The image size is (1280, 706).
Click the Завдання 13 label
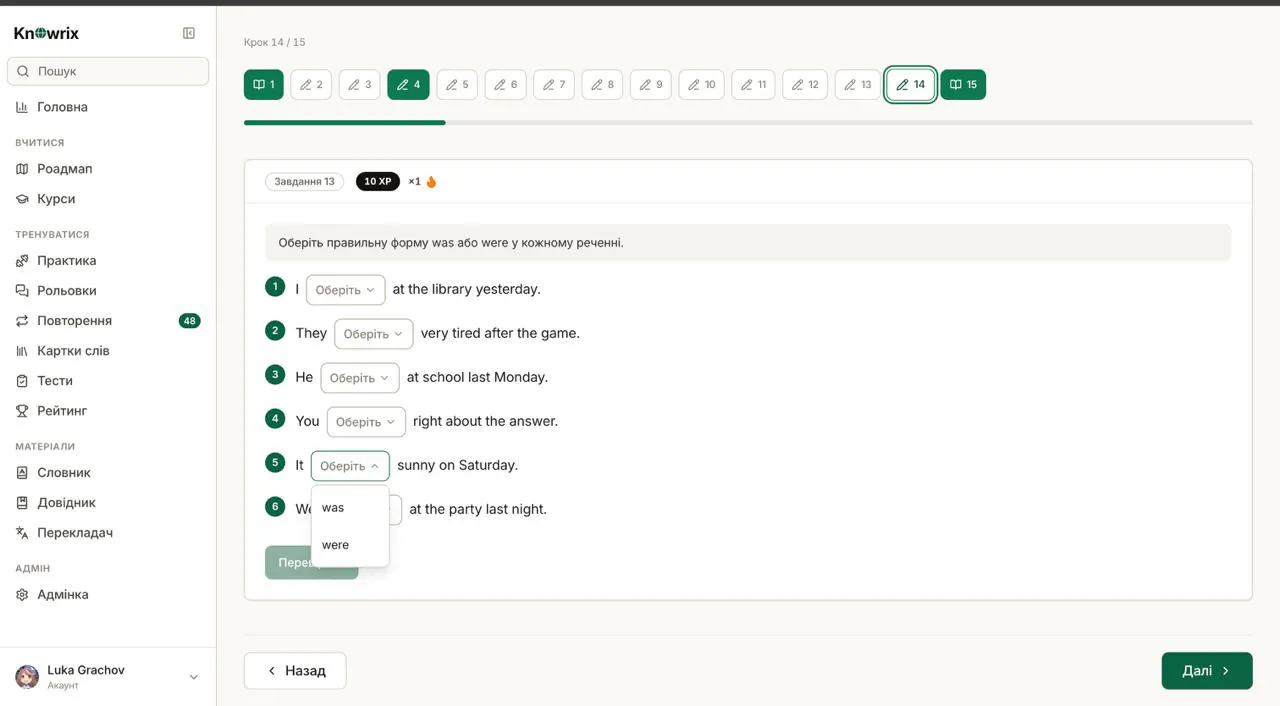click(x=305, y=182)
